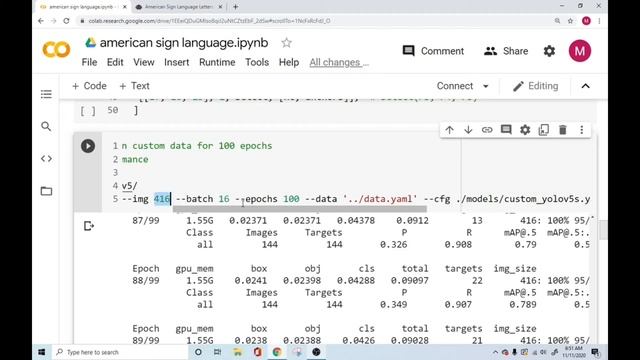
Task: Add a new Text cell
Action: coord(134,86)
